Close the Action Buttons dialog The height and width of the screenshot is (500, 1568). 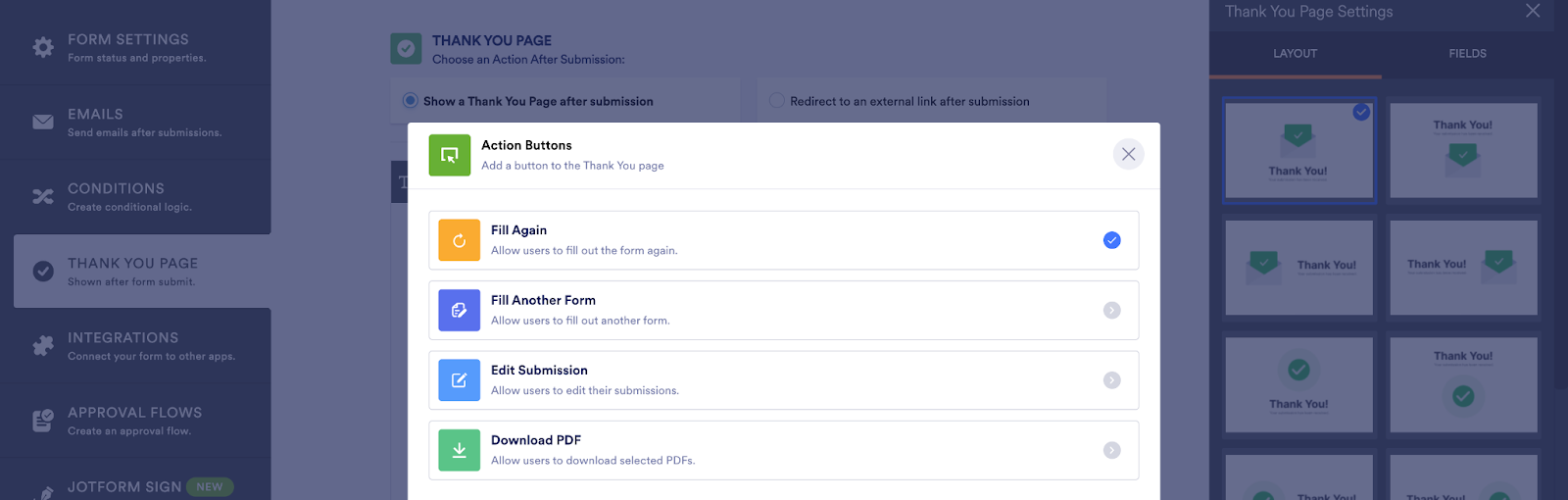pyautogui.click(x=1128, y=154)
